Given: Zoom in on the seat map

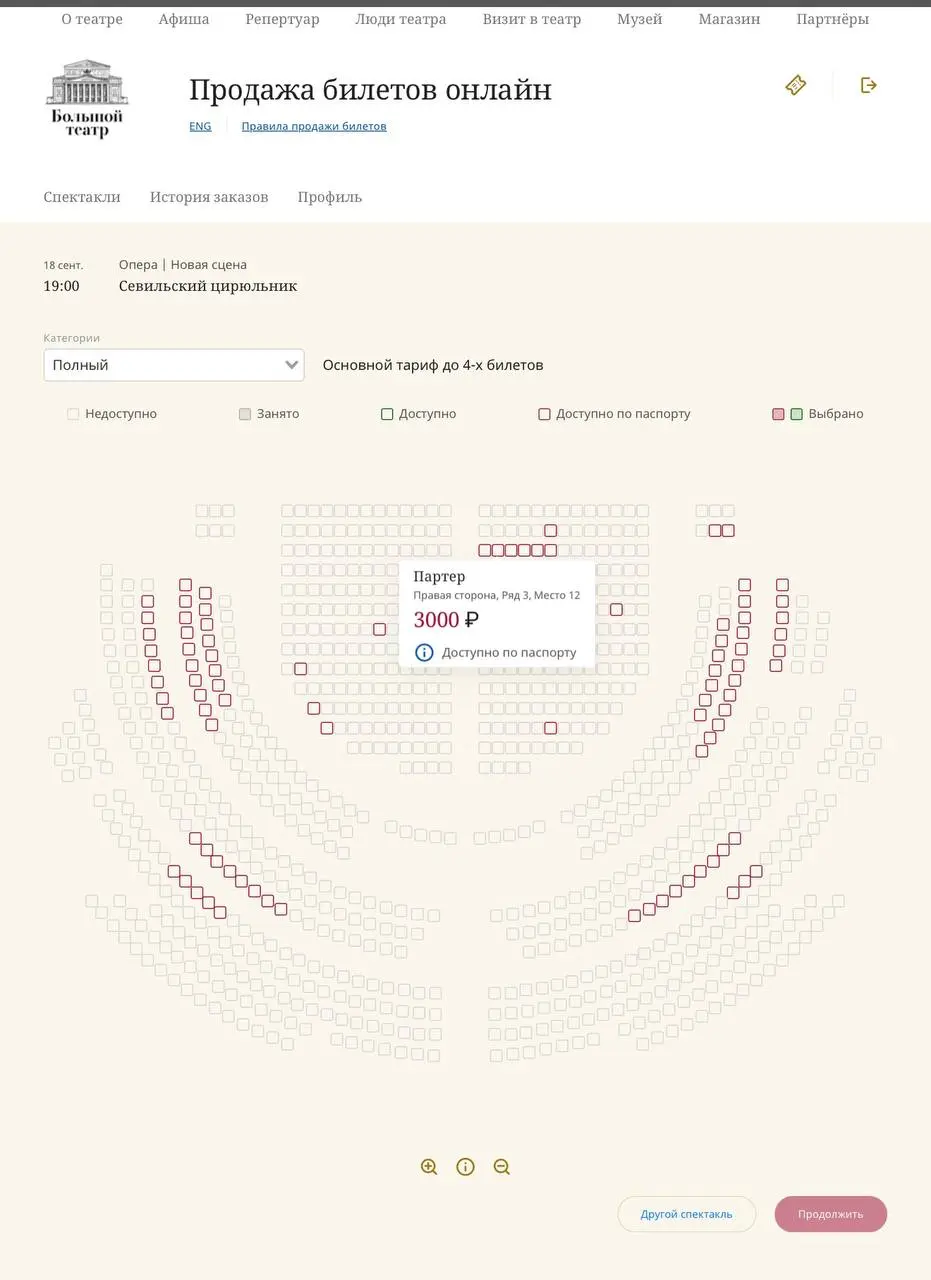Looking at the screenshot, I should coord(429,1167).
